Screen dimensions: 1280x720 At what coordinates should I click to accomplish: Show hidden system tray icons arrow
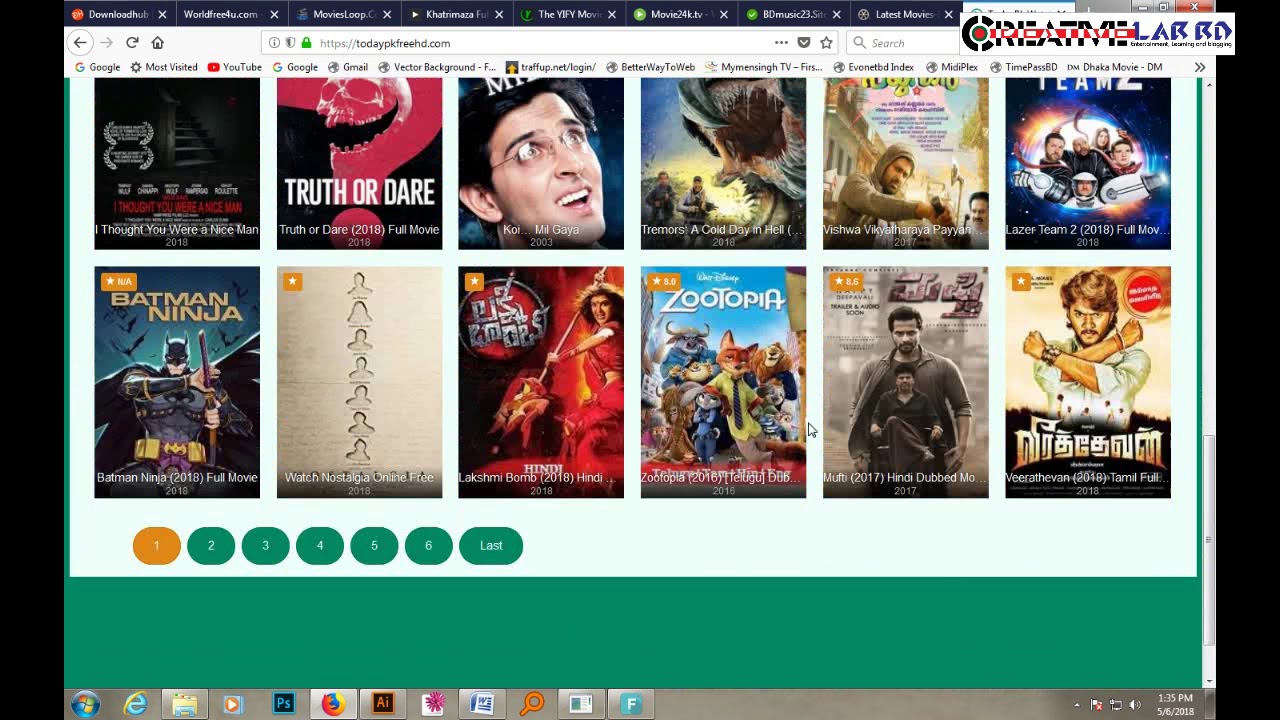coord(1077,705)
